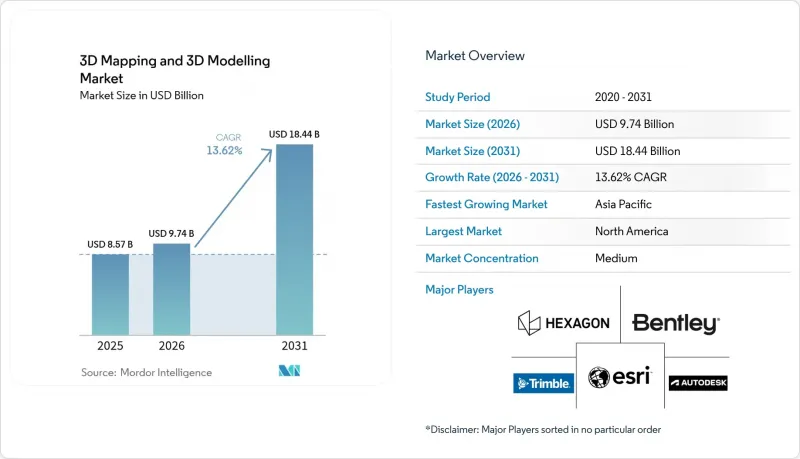Click the Major Players heading
Image resolution: width=800 pixels, height=459 pixels.
tap(459, 290)
